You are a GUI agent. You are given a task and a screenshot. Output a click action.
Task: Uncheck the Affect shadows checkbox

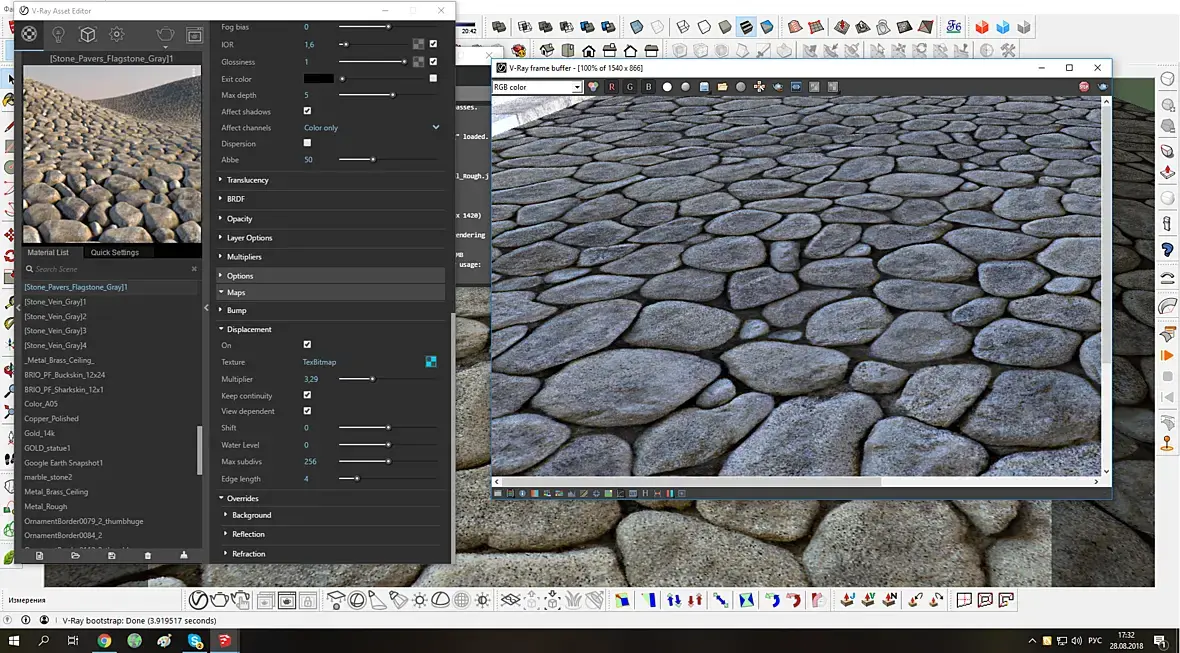point(307,111)
